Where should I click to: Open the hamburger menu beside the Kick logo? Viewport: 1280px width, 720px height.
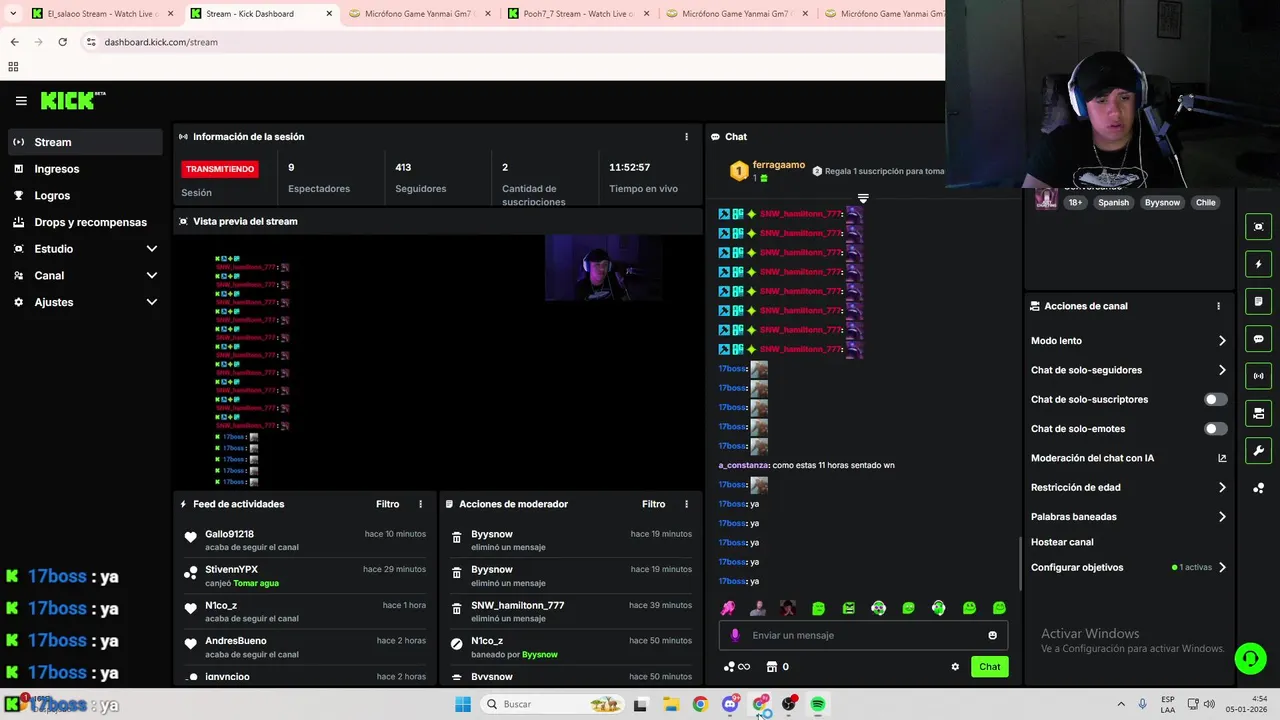[21, 101]
